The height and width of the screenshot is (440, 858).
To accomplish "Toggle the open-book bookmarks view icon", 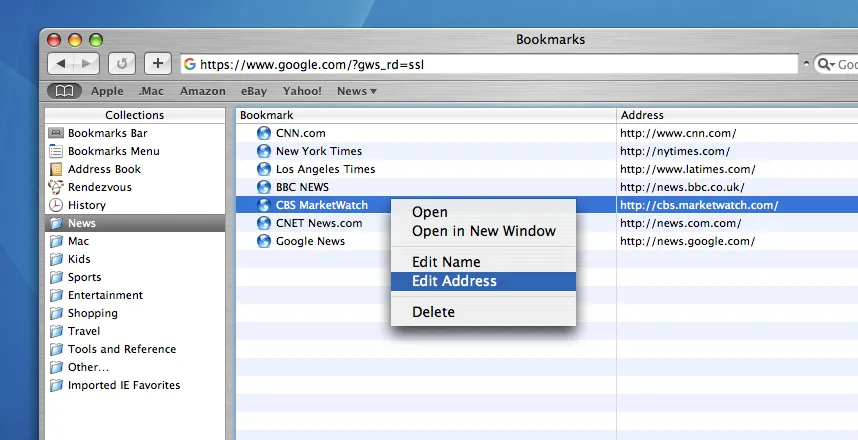I will click(x=64, y=91).
